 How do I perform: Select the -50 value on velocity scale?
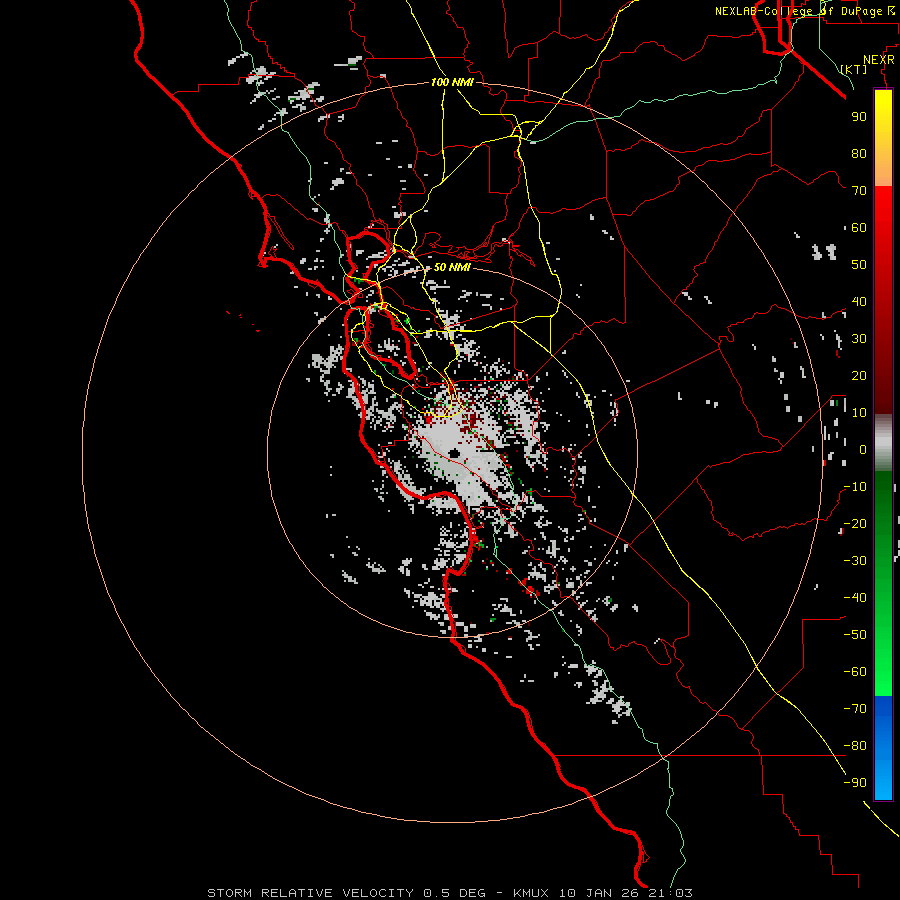click(x=855, y=635)
